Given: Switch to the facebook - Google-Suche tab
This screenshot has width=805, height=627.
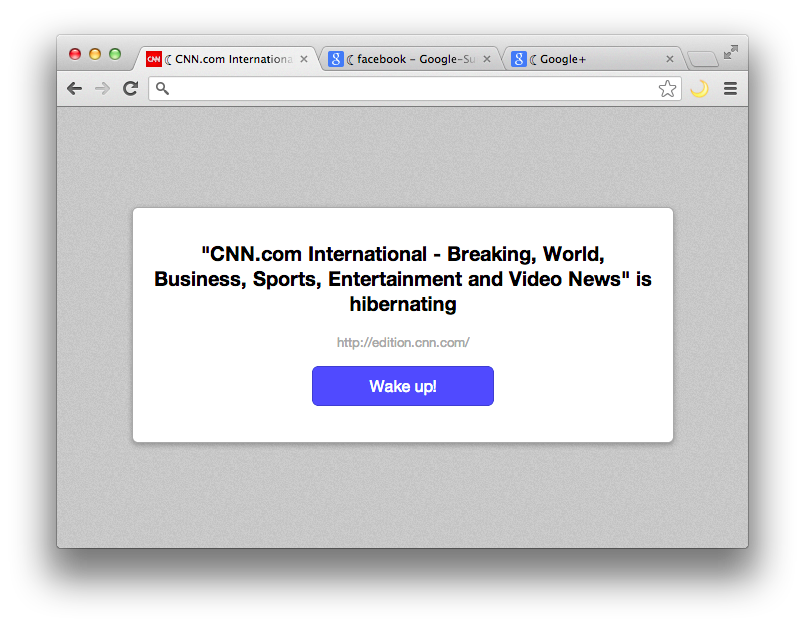Looking at the screenshot, I should [x=409, y=59].
